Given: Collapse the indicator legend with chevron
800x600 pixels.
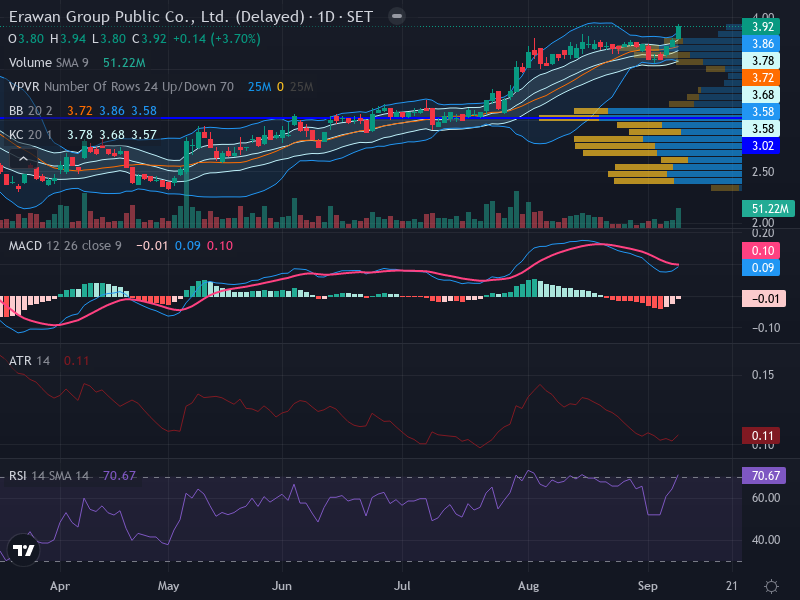Looking at the screenshot, I should [23, 159].
